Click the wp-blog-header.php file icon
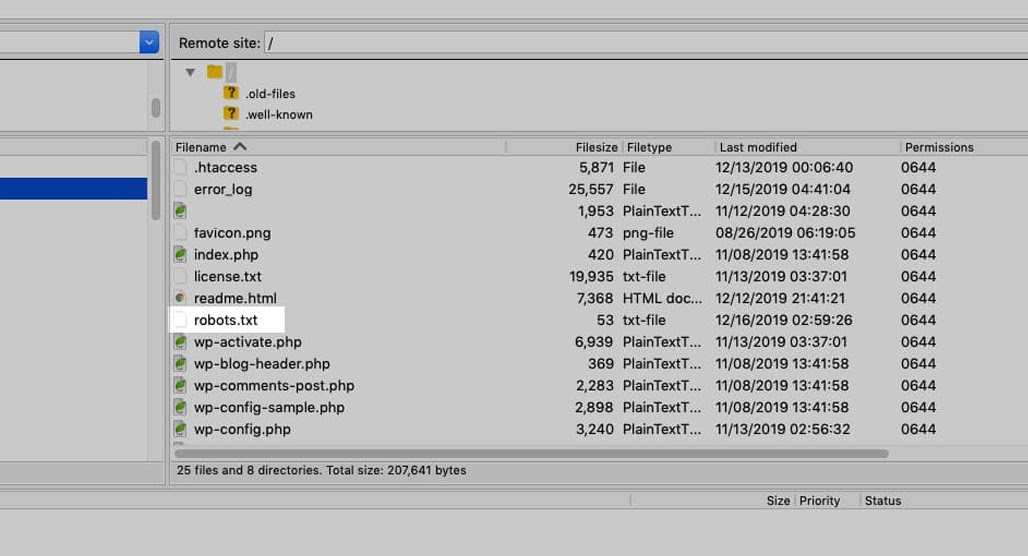 point(180,363)
